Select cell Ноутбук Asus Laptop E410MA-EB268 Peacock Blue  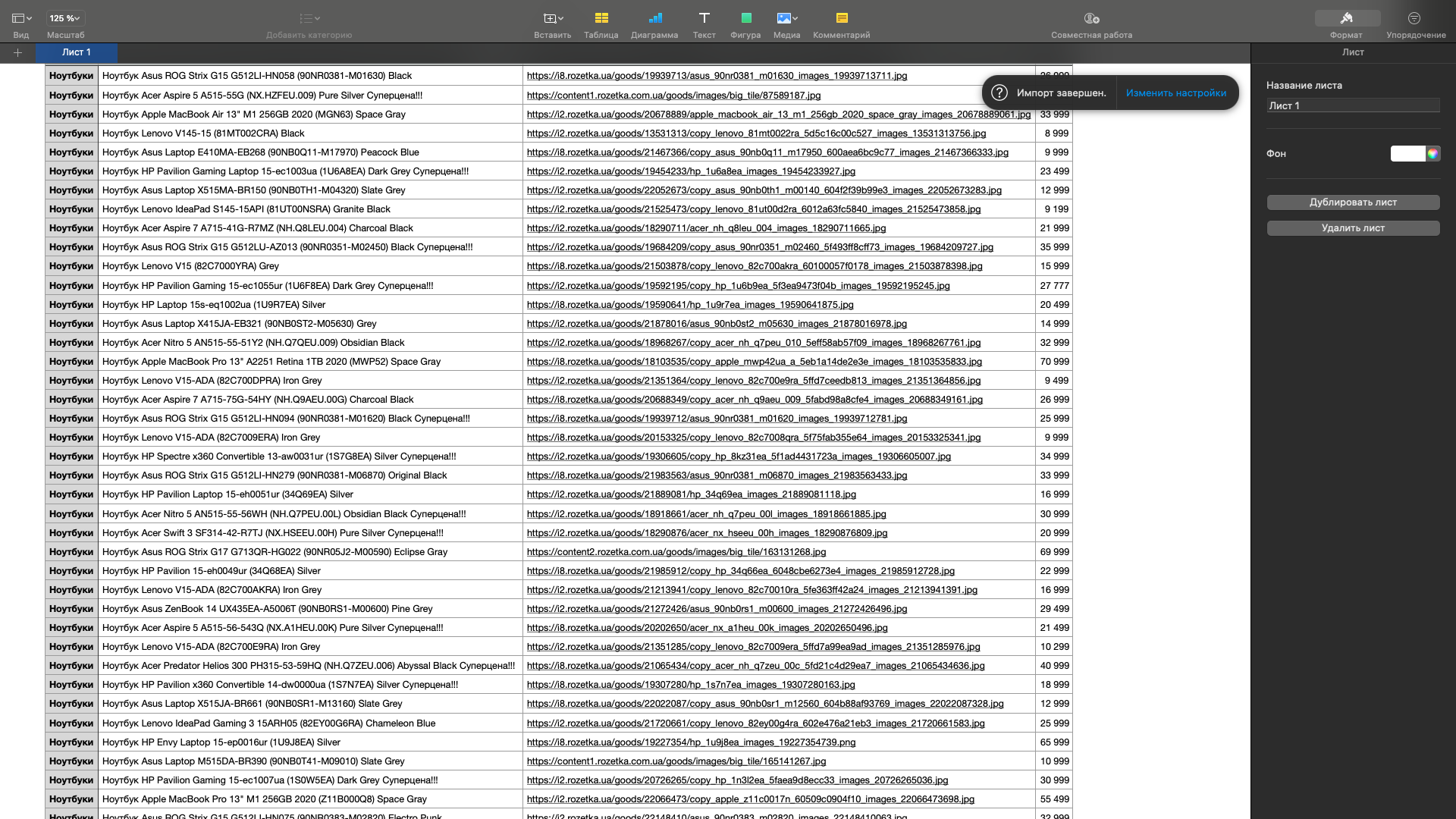[x=310, y=152]
